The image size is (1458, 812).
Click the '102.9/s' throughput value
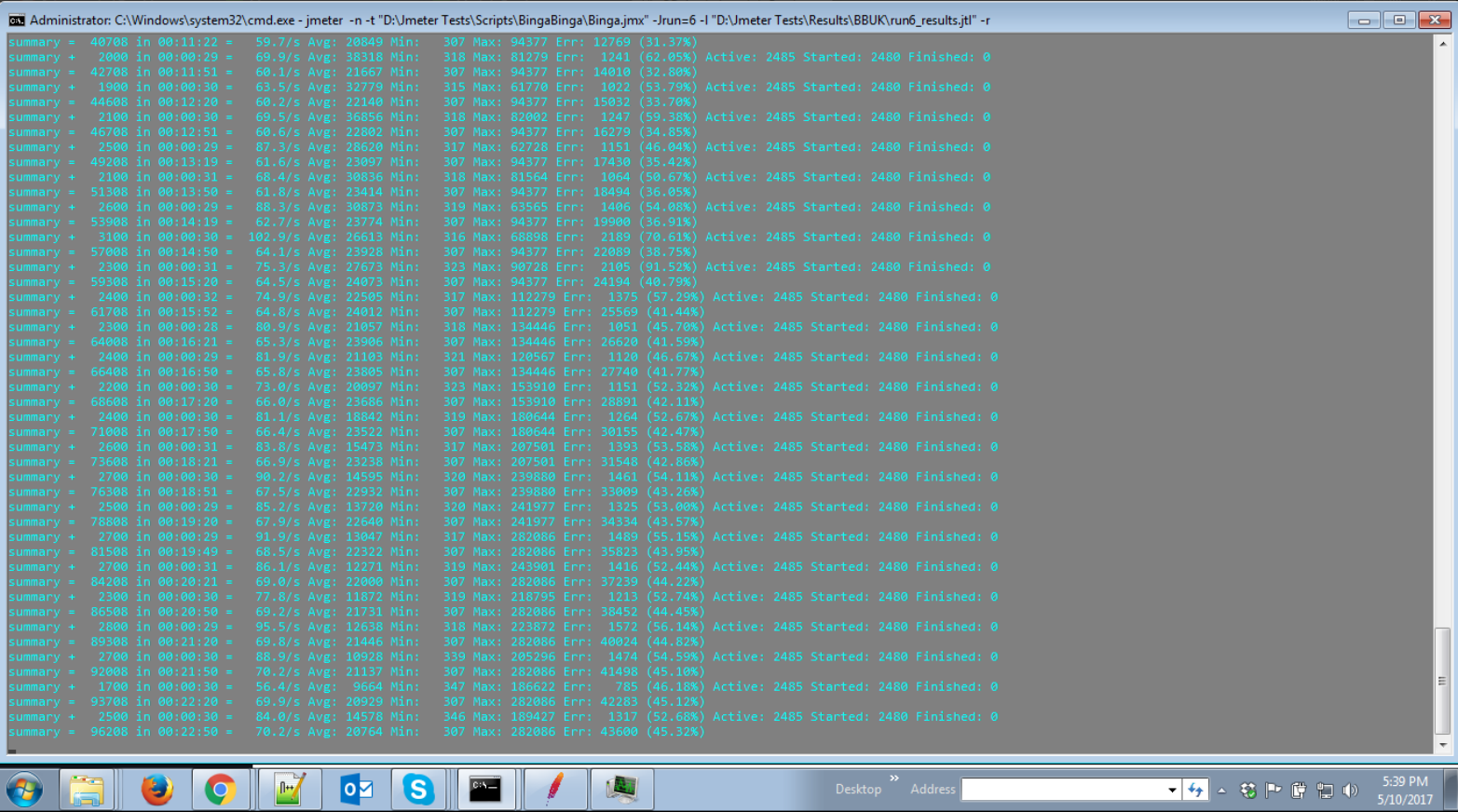pyautogui.click(x=274, y=237)
